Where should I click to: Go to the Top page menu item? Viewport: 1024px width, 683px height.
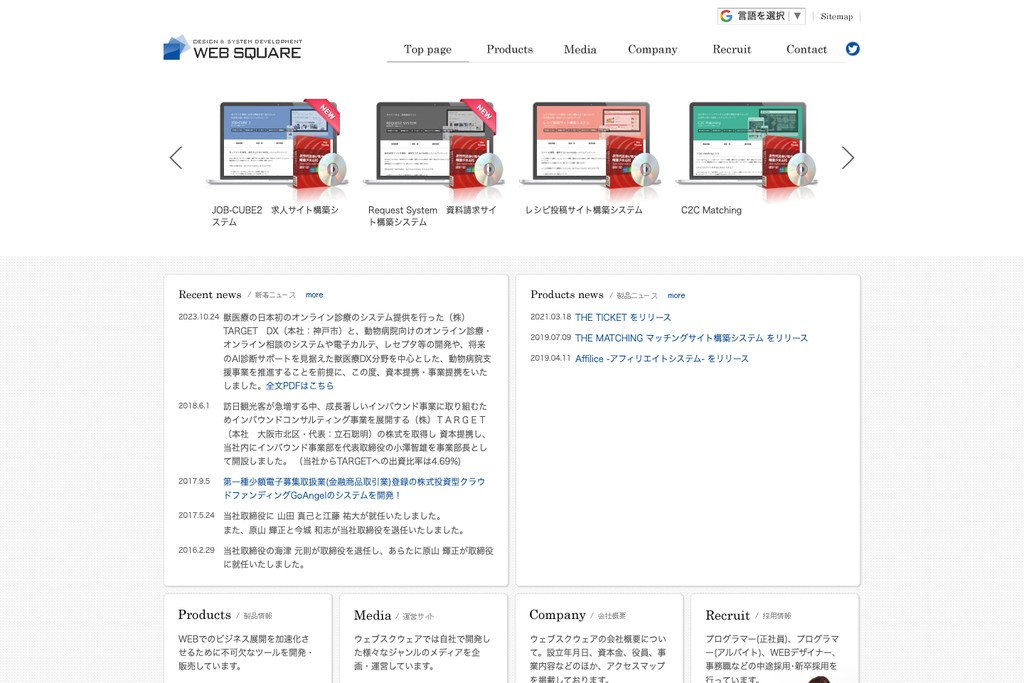(428, 50)
